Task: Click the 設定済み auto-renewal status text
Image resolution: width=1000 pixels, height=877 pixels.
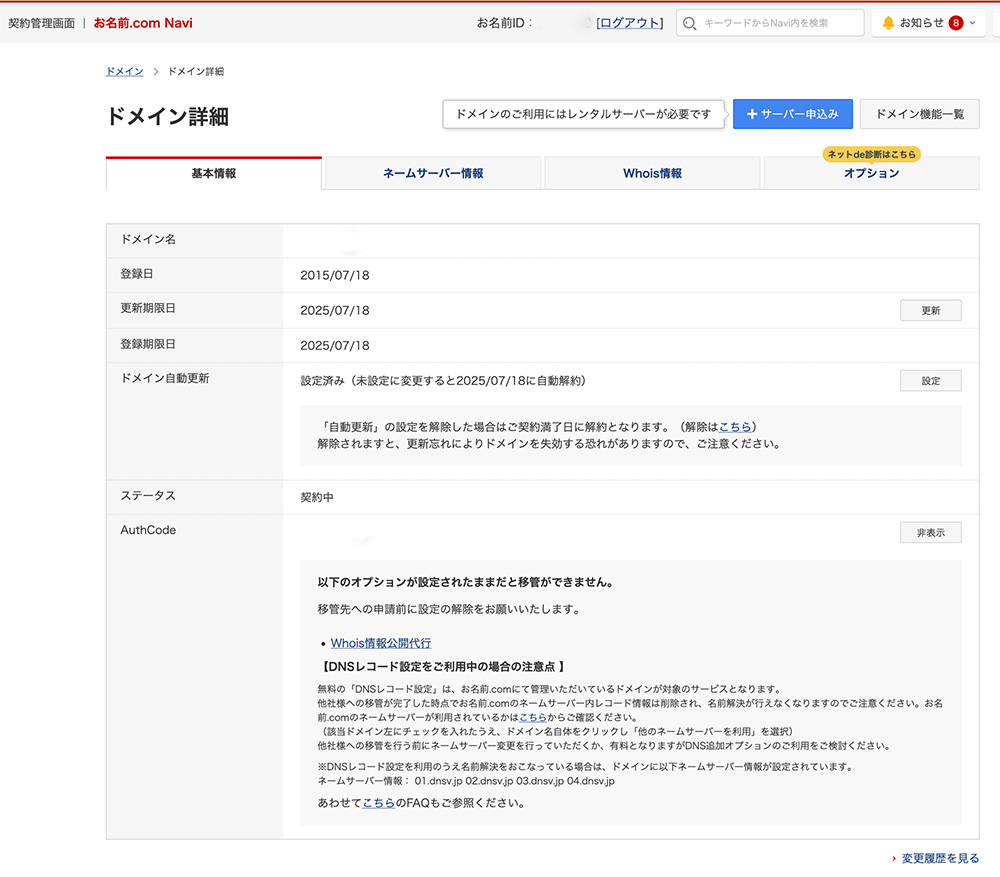Action: point(443,381)
